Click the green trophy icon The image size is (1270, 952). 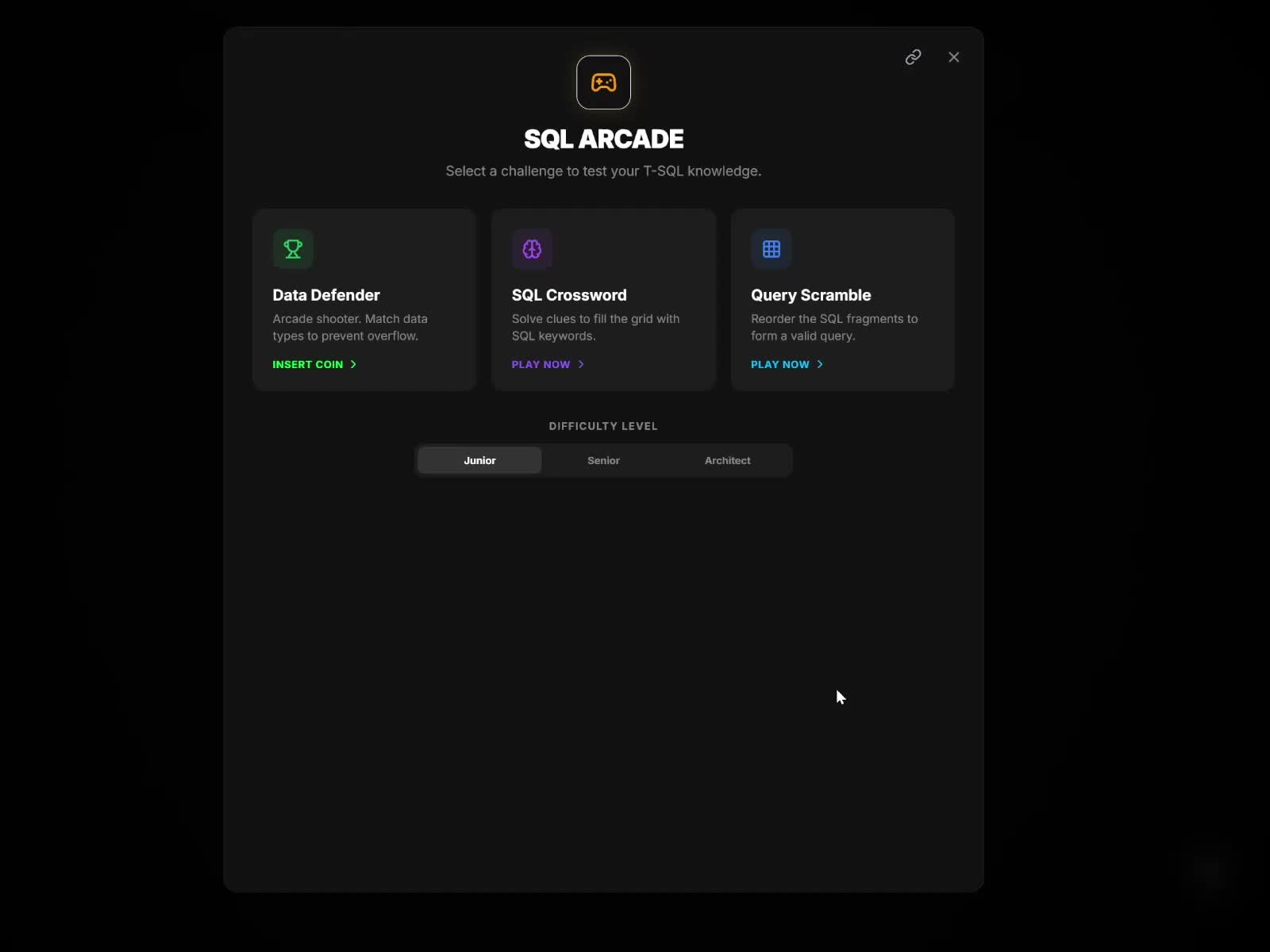pyautogui.click(x=293, y=249)
